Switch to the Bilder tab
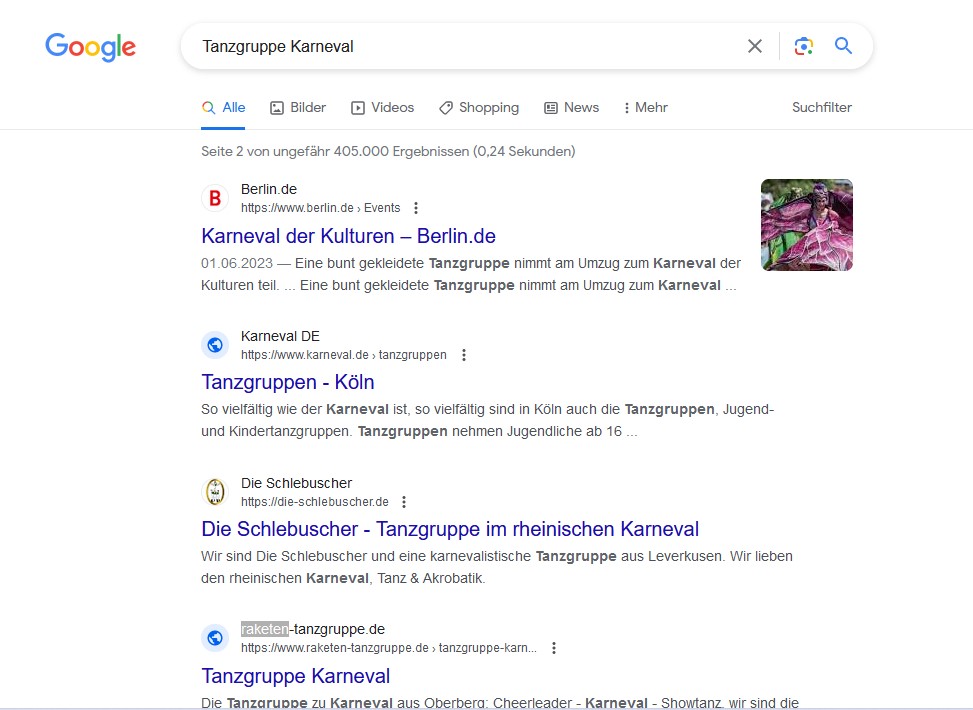This screenshot has width=973, height=710. click(298, 107)
